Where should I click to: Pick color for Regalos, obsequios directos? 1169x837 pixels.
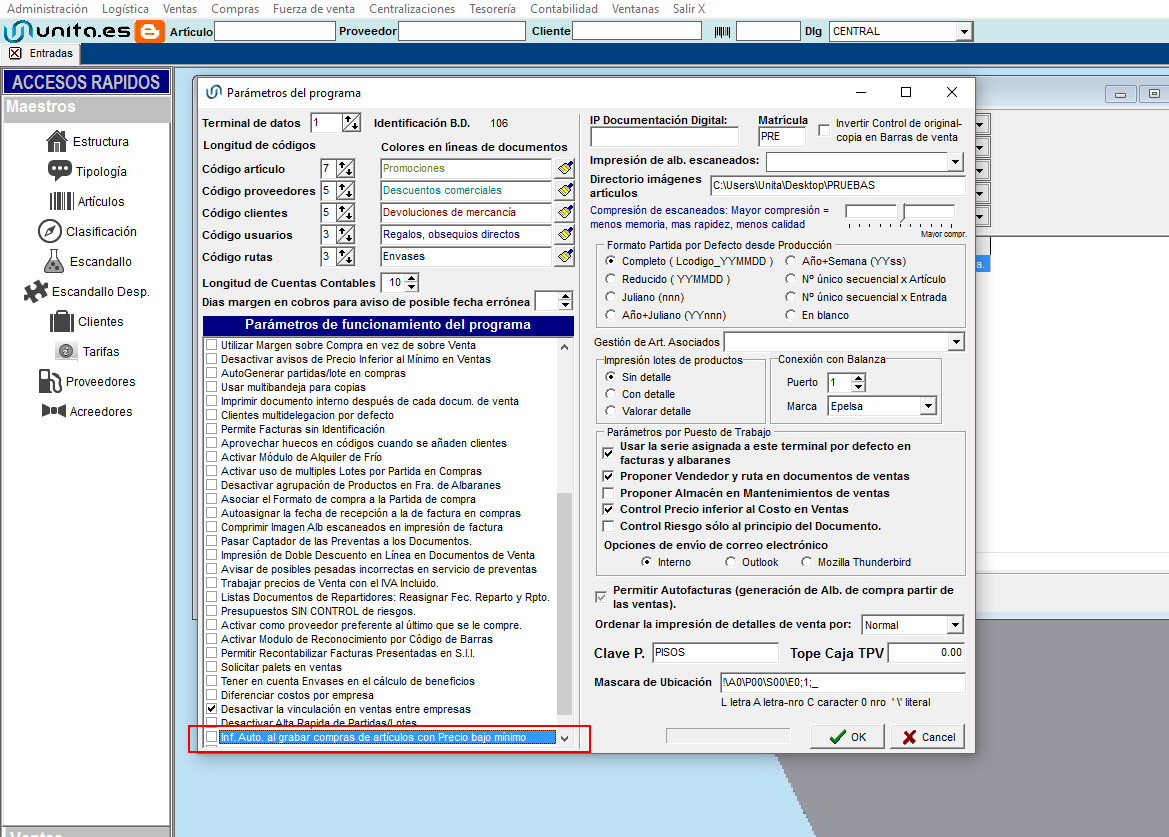[565, 234]
